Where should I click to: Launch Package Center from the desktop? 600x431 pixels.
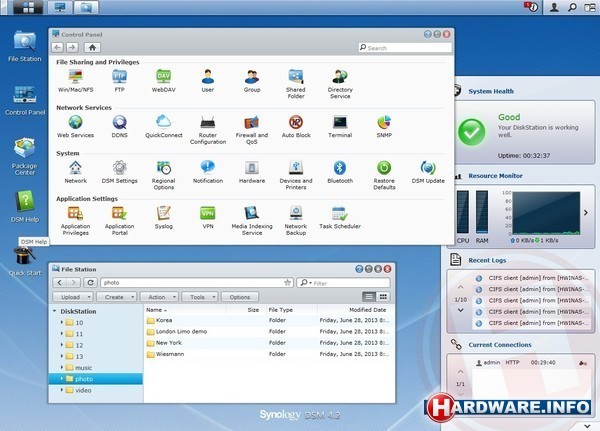[x=24, y=156]
